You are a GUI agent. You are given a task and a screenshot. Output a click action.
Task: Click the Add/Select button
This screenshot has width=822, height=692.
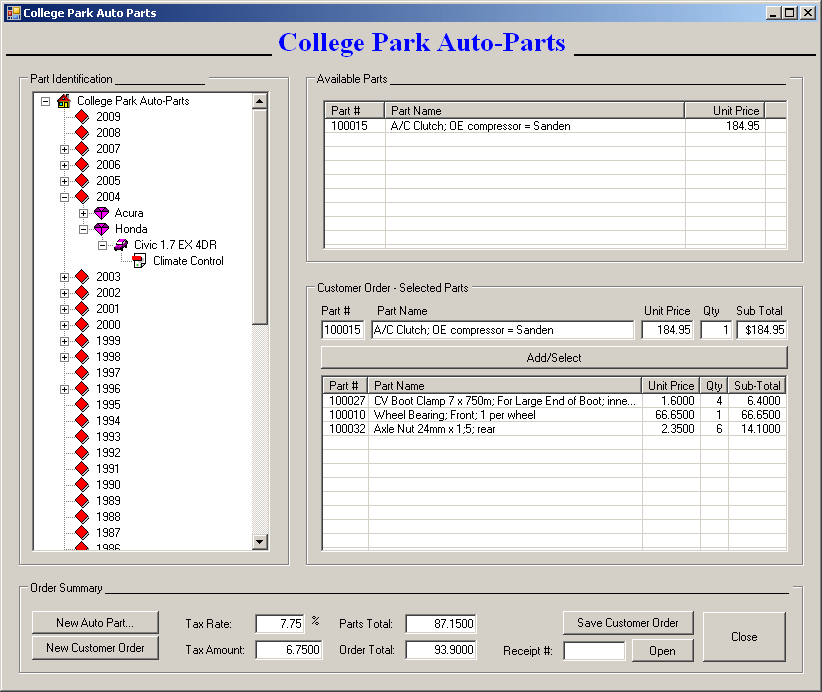(x=554, y=358)
